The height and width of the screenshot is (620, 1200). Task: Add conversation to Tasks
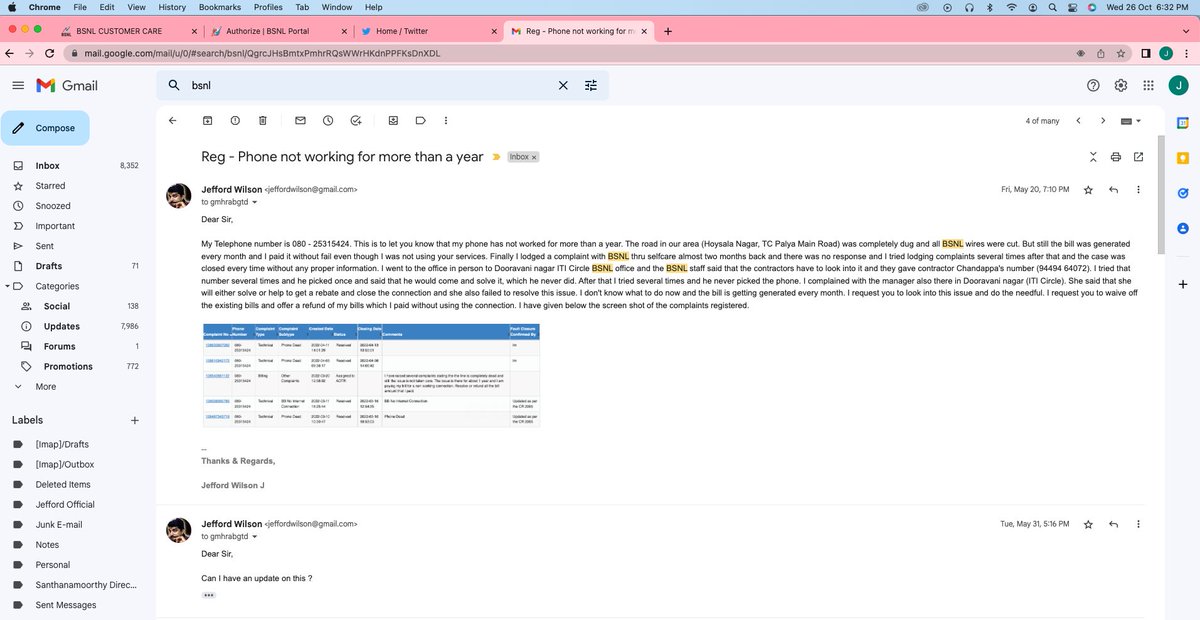[x=356, y=120]
